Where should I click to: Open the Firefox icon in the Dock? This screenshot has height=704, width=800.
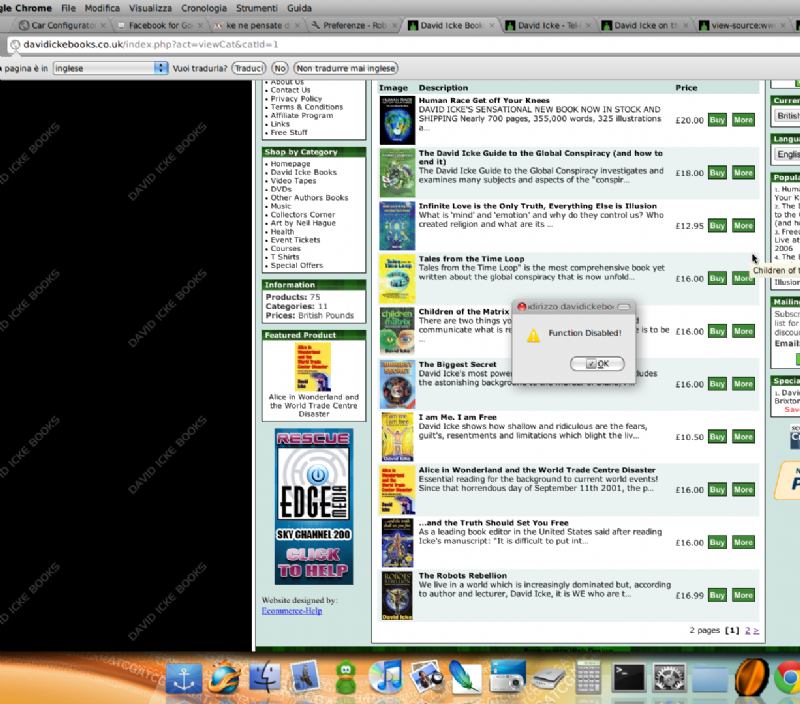click(x=223, y=677)
